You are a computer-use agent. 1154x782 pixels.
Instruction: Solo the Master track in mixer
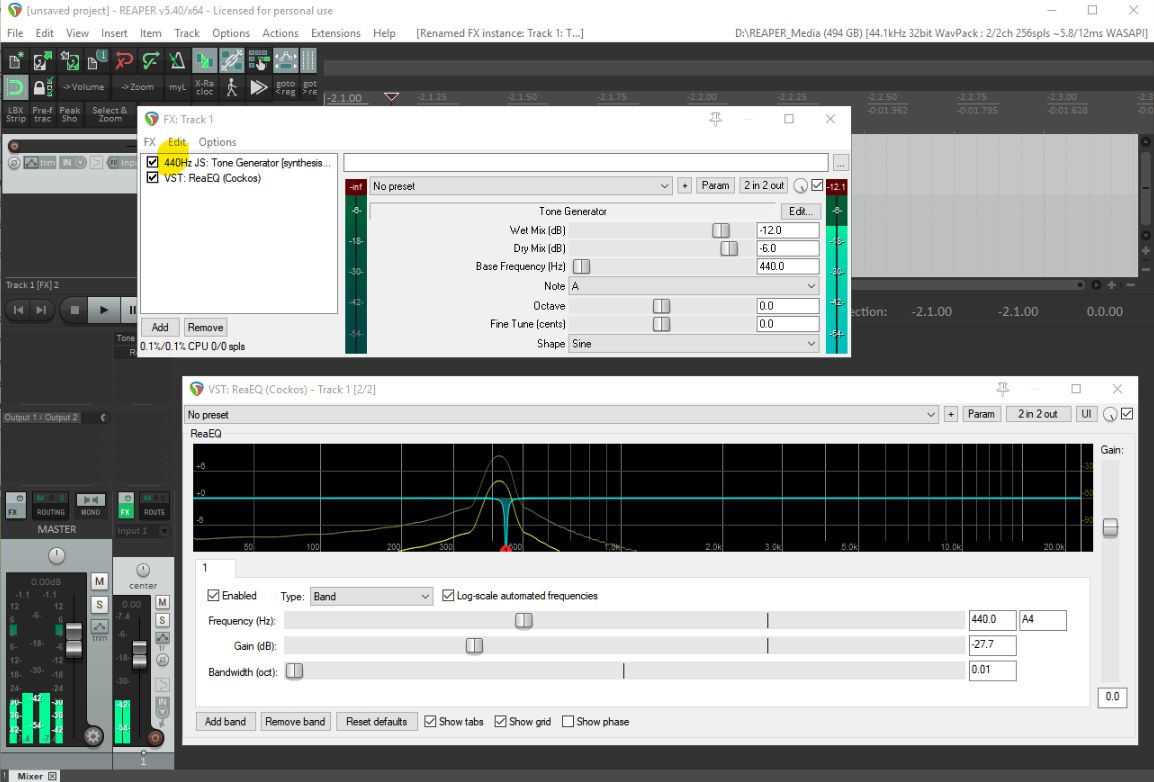click(99, 605)
